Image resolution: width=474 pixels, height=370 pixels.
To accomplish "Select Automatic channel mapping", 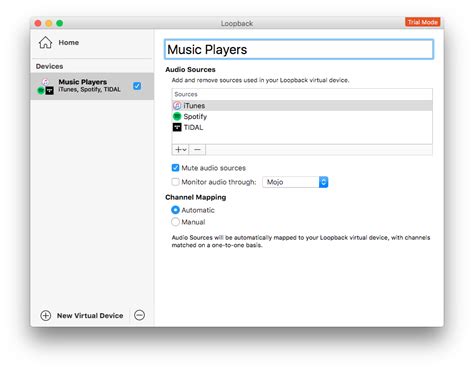I will coord(175,210).
